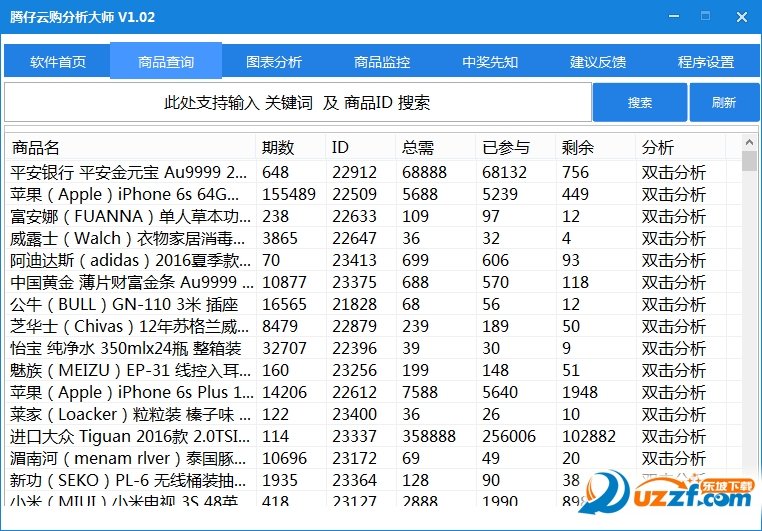The width and height of the screenshot is (762, 531).
Task: Select the 湄南河 menam product row
Action: point(374,458)
